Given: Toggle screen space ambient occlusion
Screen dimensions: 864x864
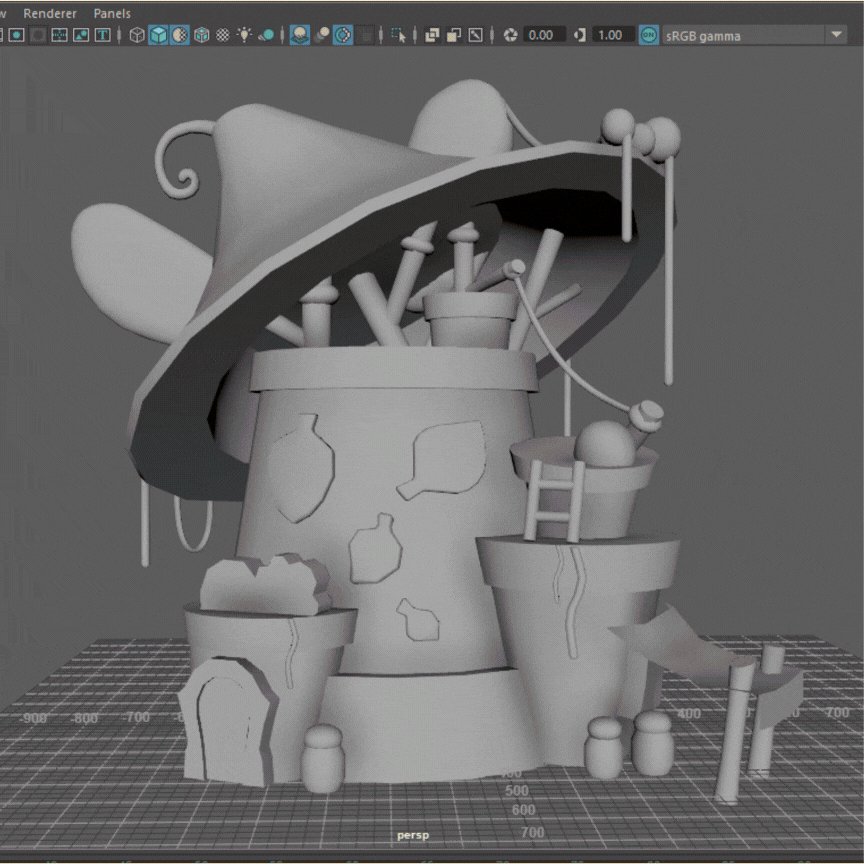Looking at the screenshot, I should point(299,35).
